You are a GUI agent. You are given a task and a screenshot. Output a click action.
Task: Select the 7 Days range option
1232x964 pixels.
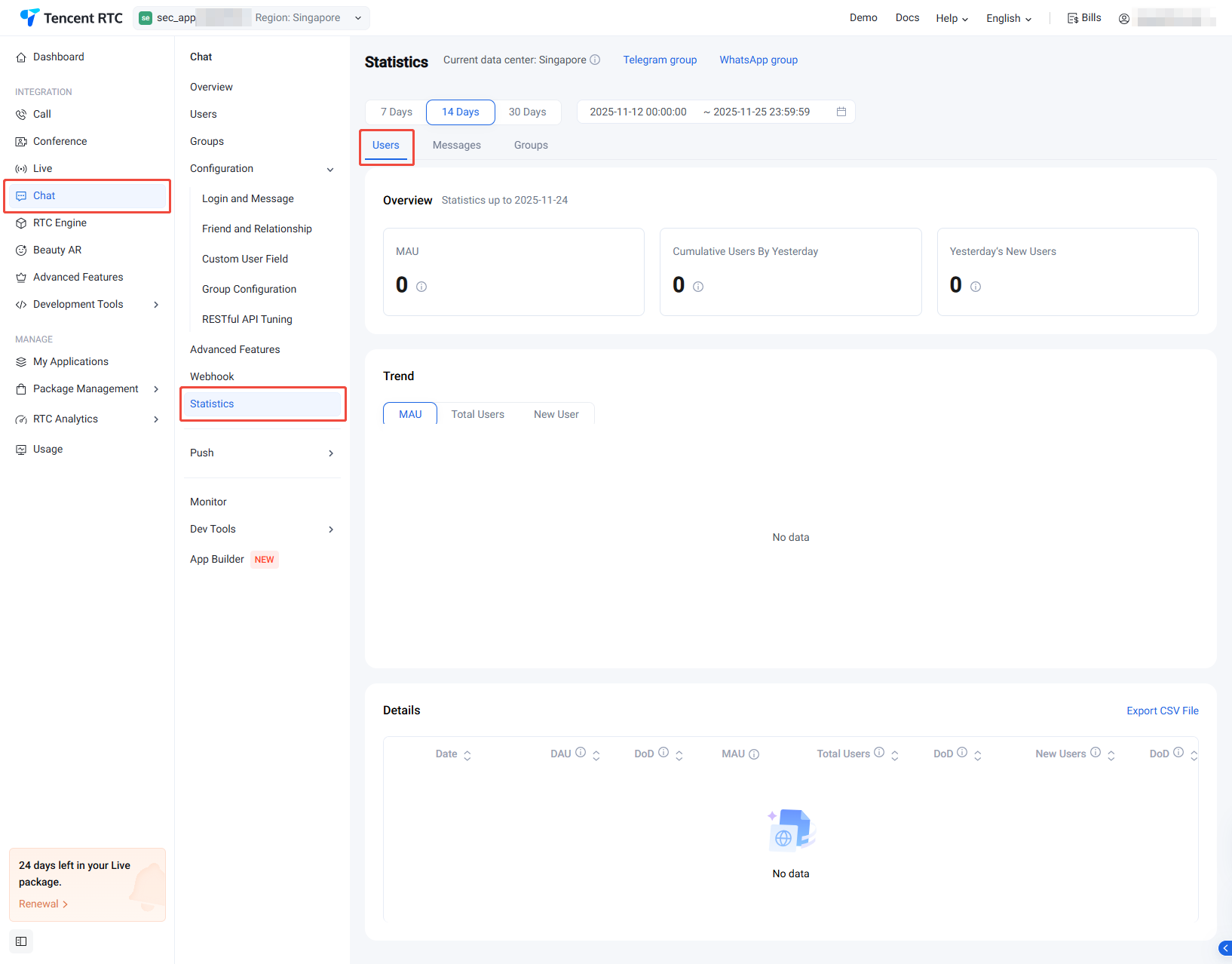[396, 112]
